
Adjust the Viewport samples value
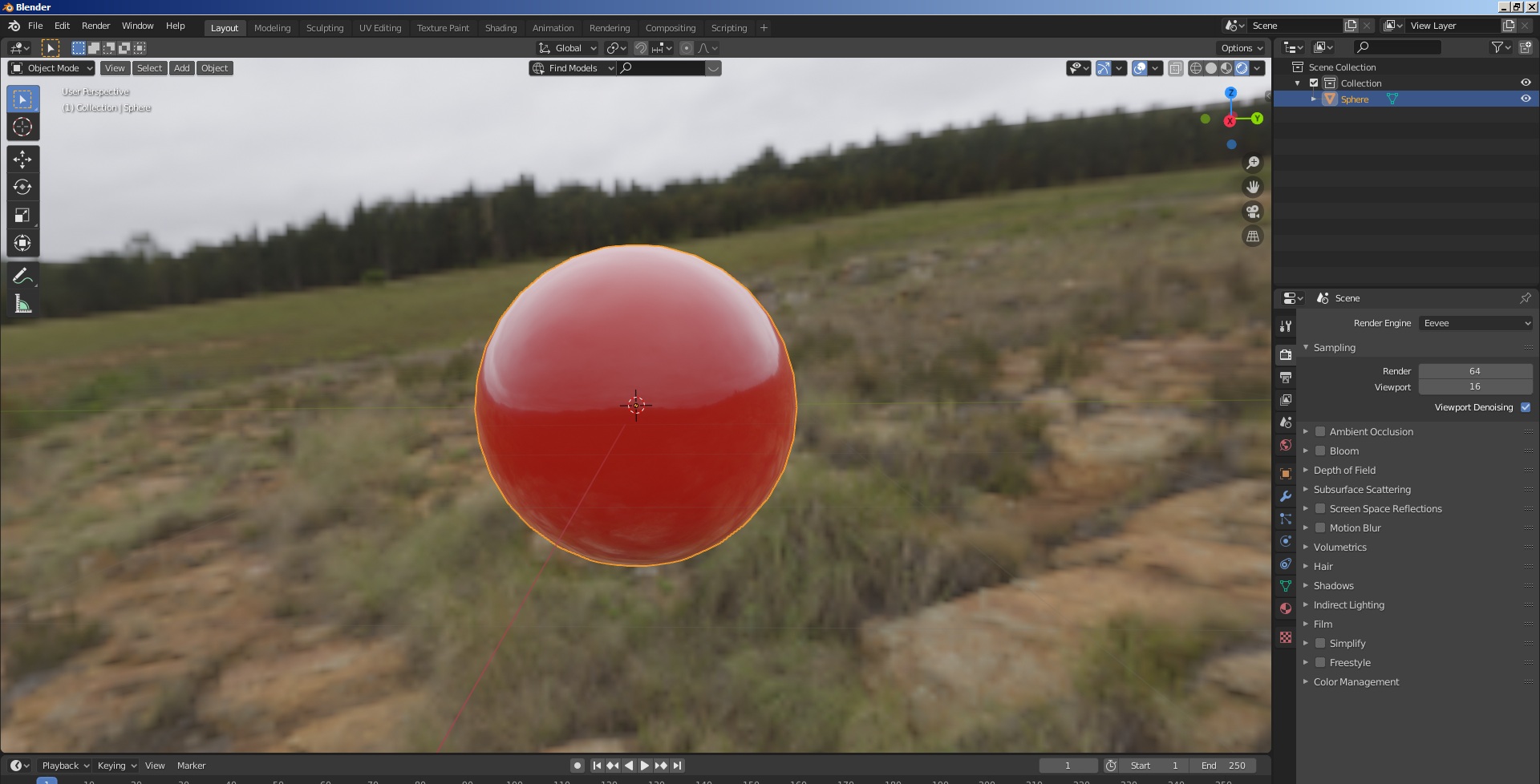pos(1474,386)
